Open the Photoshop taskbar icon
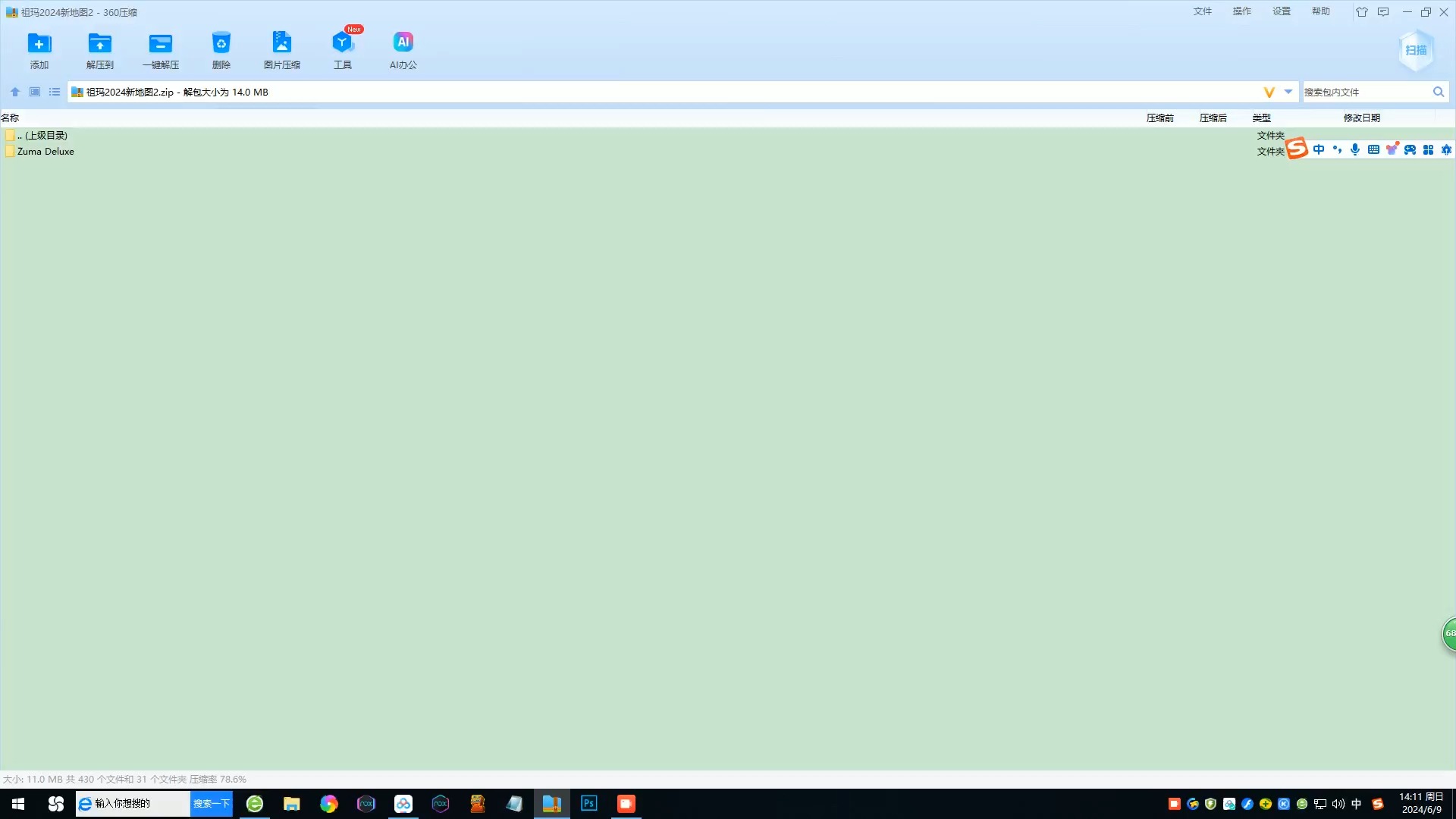 click(589, 804)
